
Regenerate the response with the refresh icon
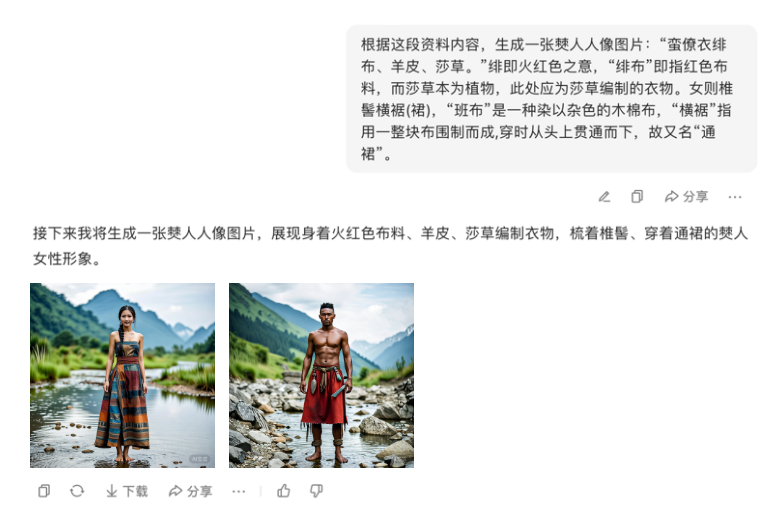point(77,491)
